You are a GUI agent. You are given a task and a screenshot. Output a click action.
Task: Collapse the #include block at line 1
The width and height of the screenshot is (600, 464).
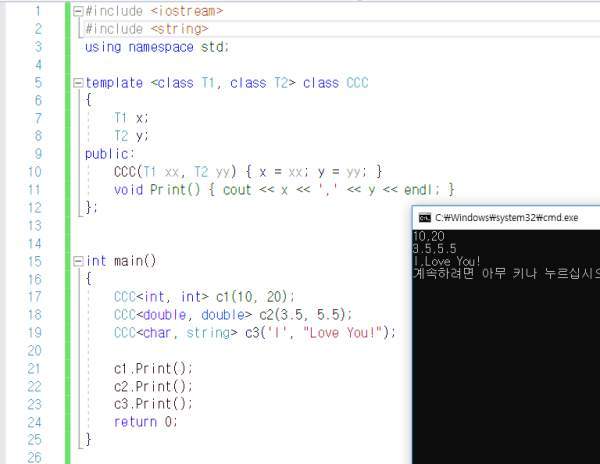pyautogui.click(x=78, y=11)
